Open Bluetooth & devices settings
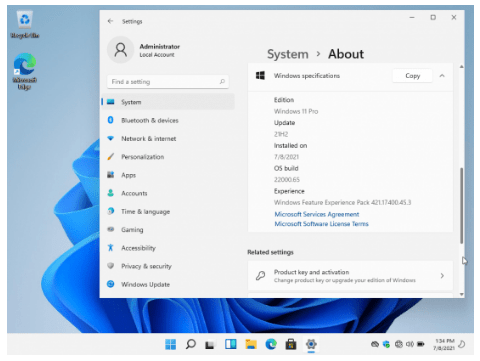The height and width of the screenshot is (361, 480). pos(168,120)
